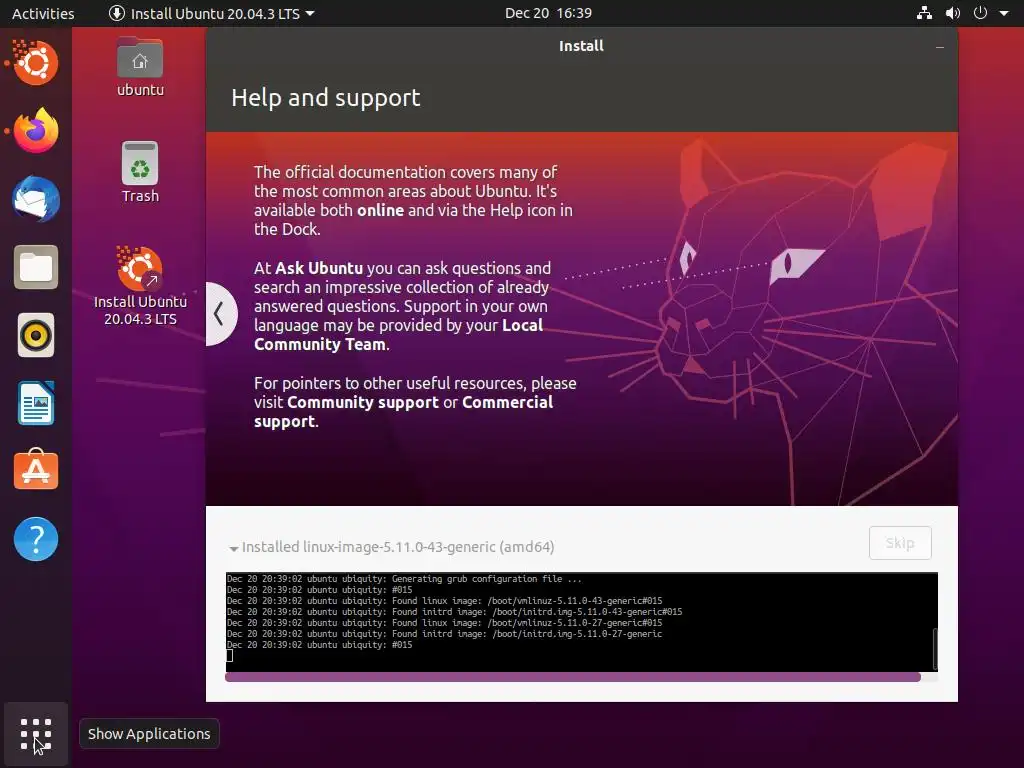Screen dimensions: 1024x768
Task: Open the Help icon in dock
Action: pos(36,539)
